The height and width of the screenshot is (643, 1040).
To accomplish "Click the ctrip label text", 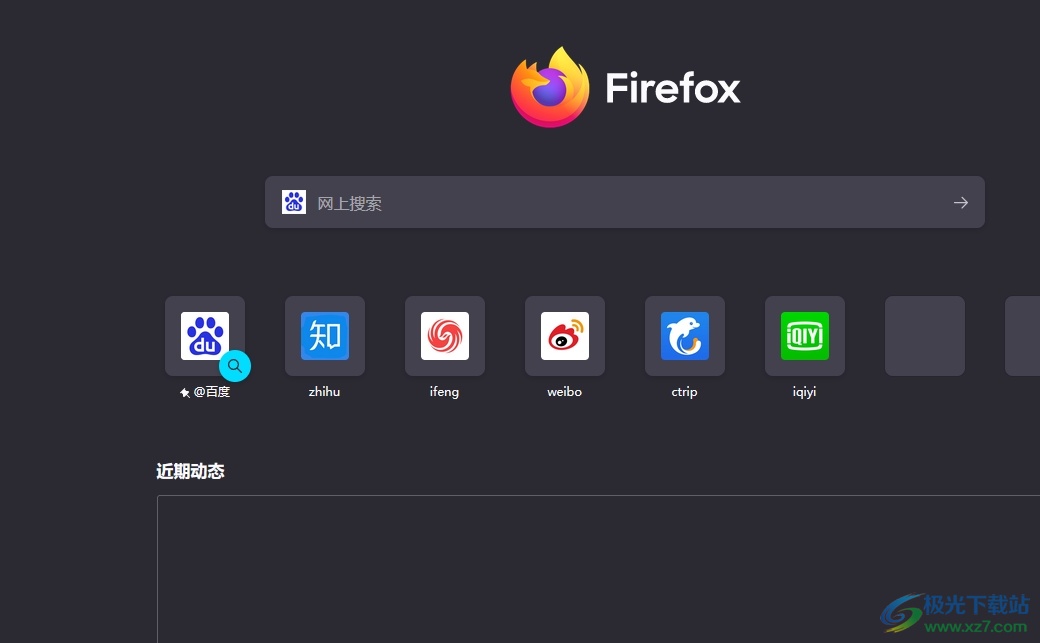I will 684,392.
